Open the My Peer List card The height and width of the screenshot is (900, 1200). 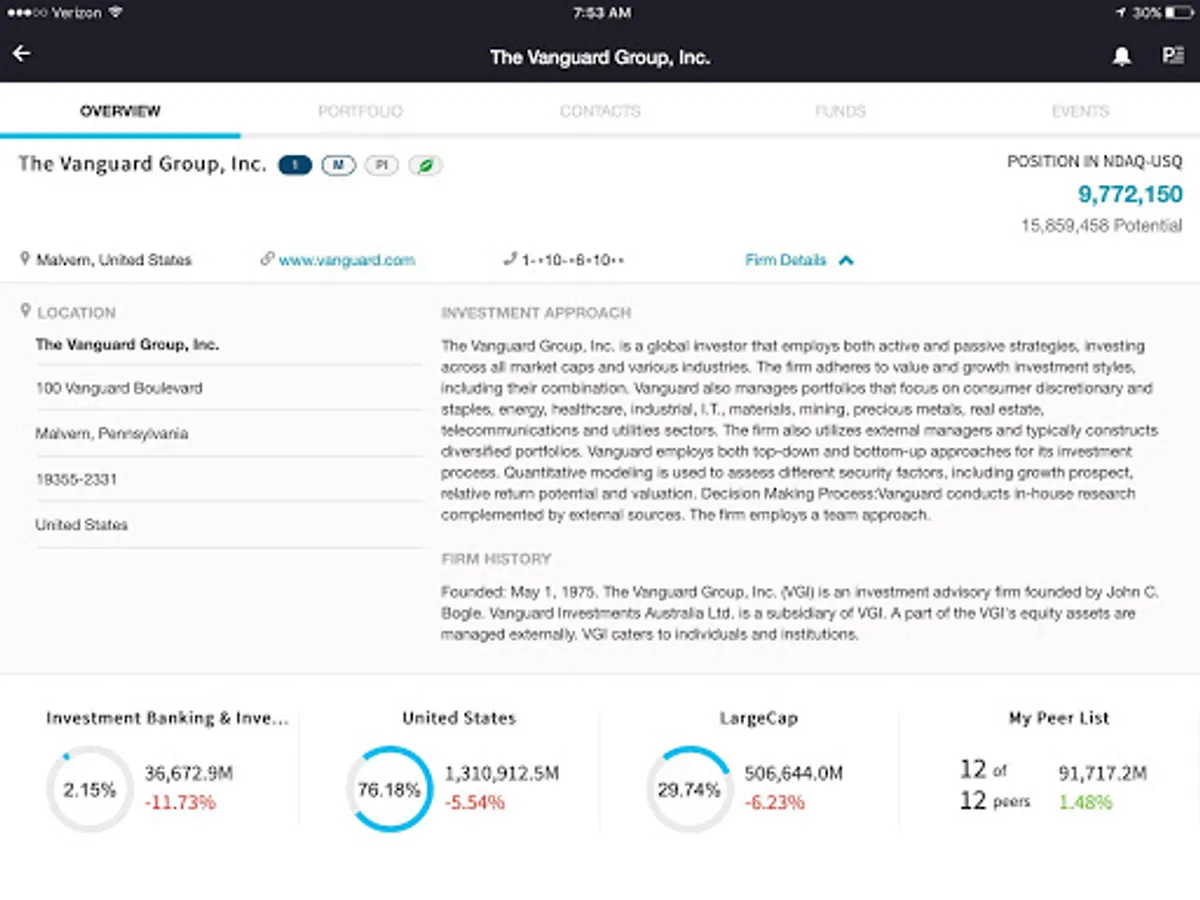1058,765
